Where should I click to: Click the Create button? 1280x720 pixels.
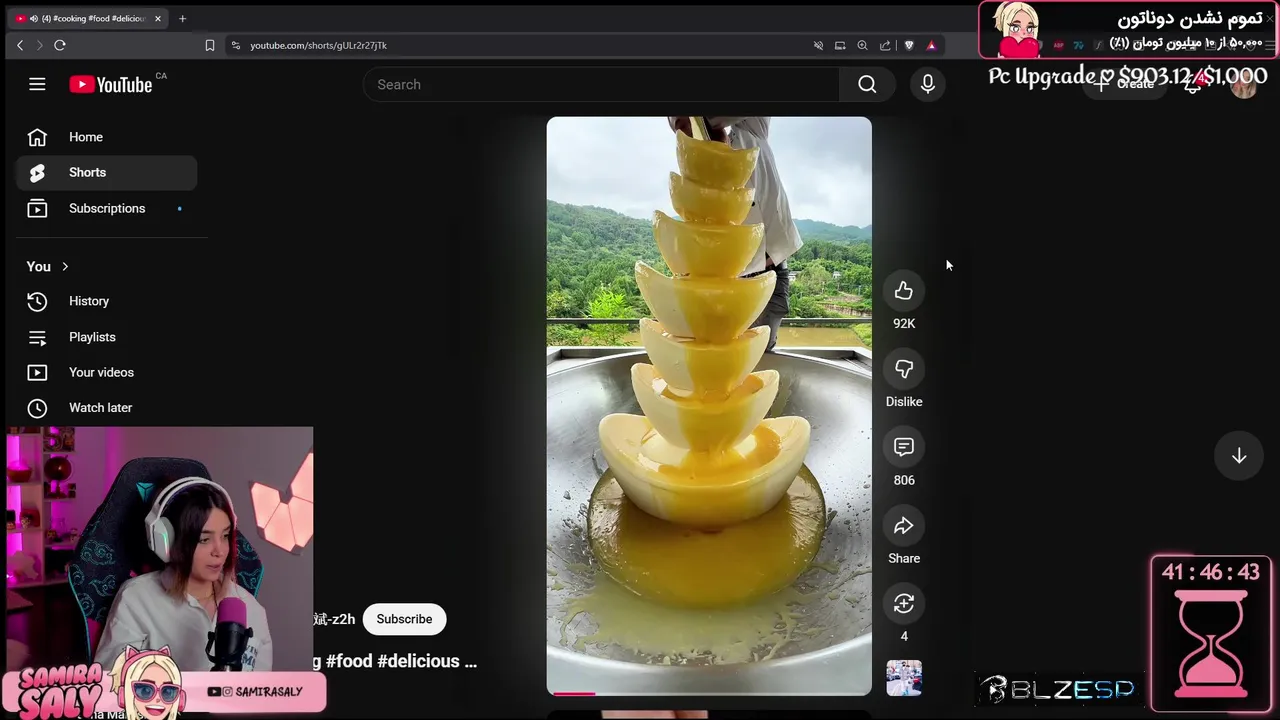(1125, 84)
